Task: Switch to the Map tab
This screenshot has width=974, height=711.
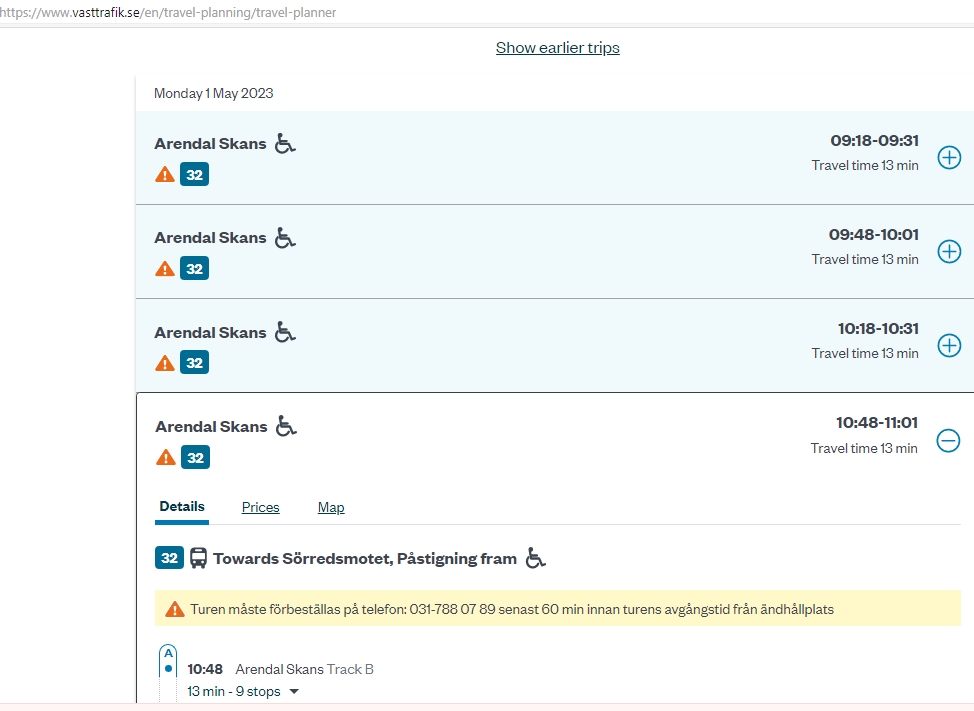Action: pos(331,507)
